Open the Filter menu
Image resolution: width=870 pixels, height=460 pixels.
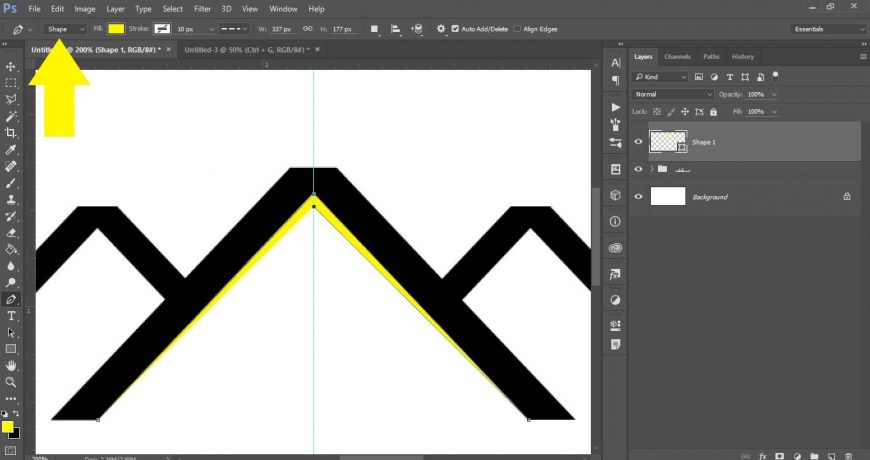202,8
